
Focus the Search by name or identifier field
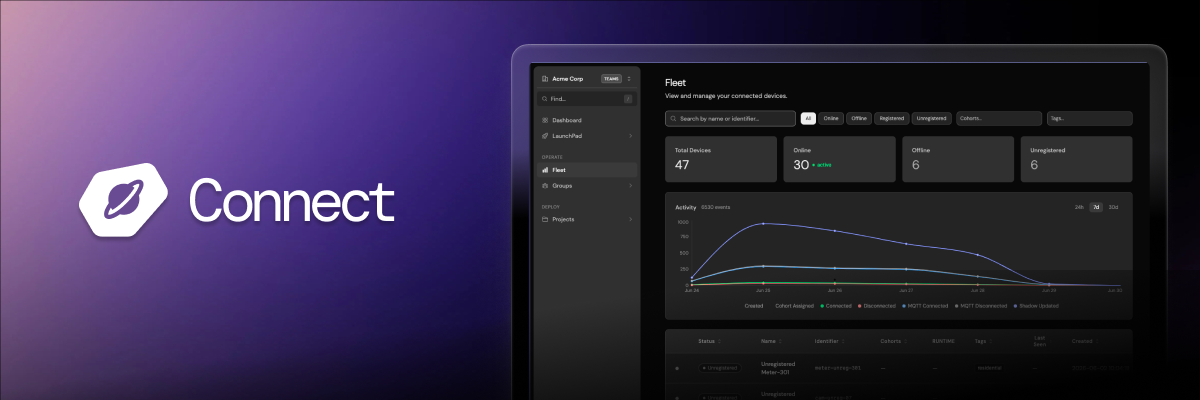(730, 118)
